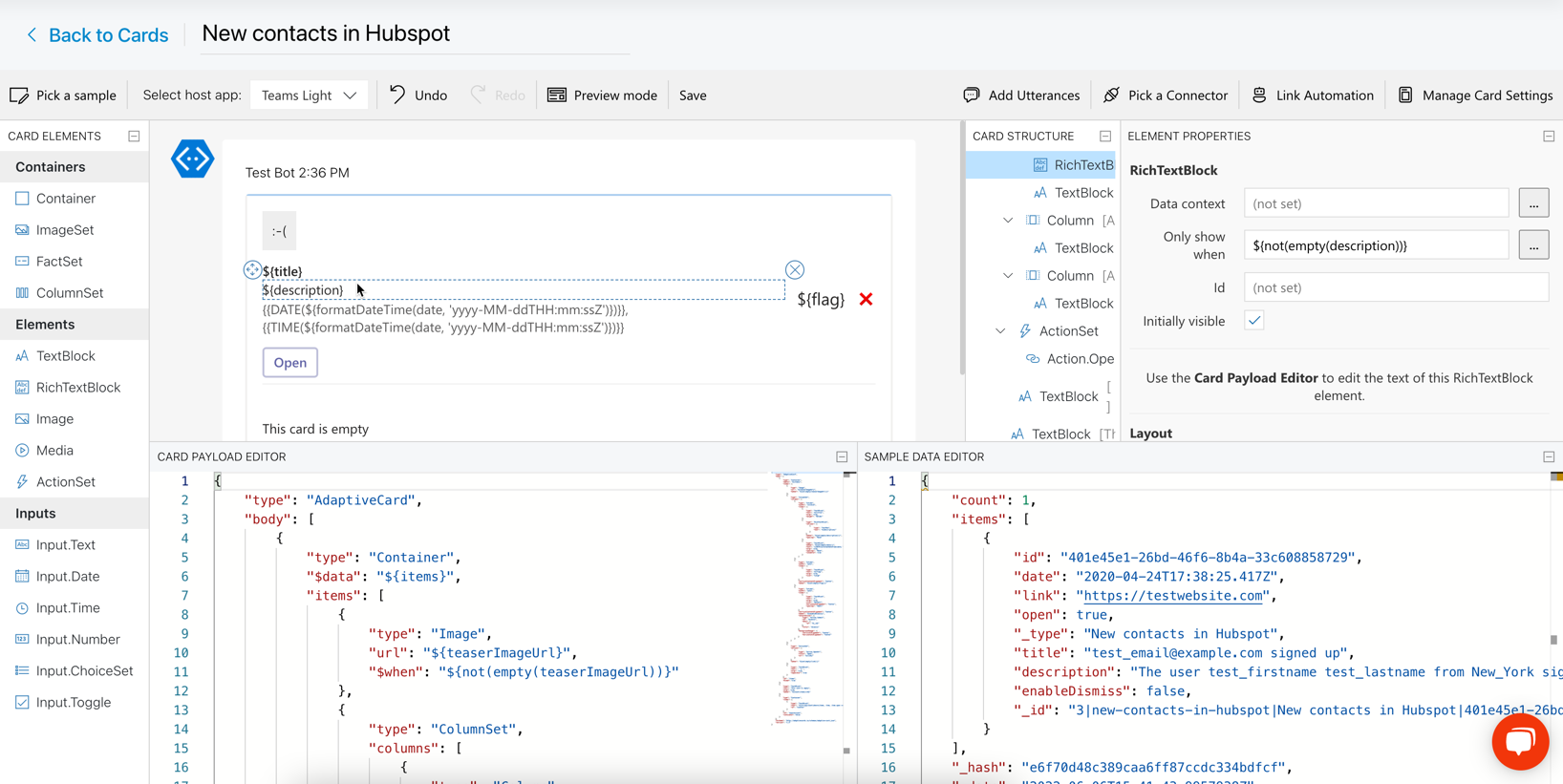Switch to Preview mode
Screen dimensions: 1563x784
click(602, 95)
